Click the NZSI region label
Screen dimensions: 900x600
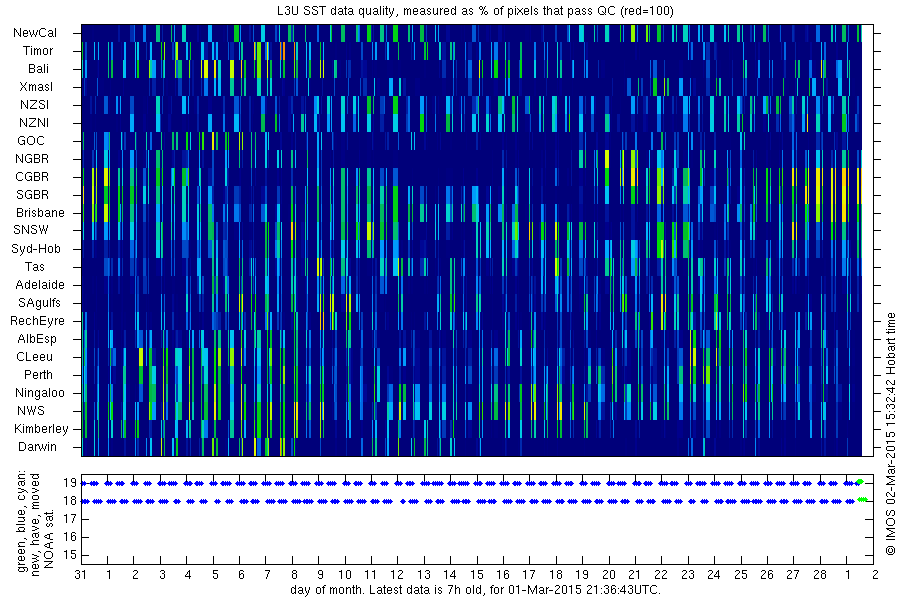click(34, 104)
